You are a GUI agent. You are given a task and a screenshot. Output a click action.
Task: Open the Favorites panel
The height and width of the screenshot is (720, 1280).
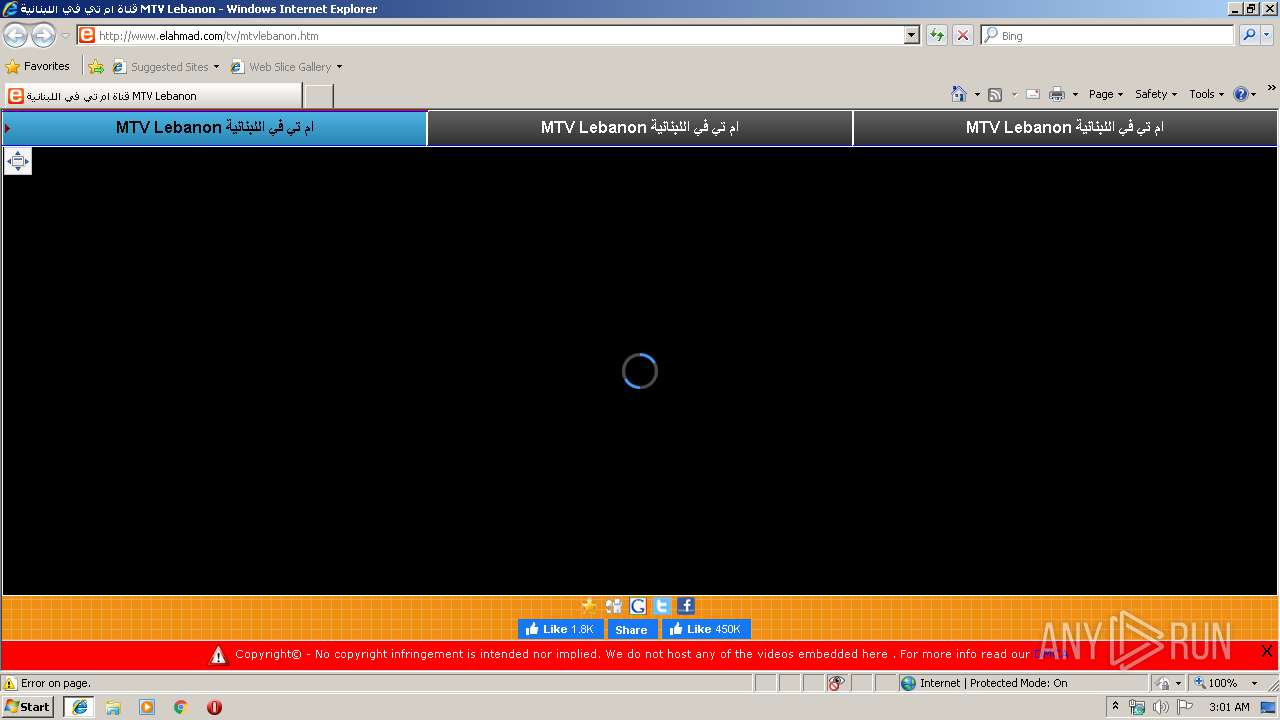pos(38,66)
